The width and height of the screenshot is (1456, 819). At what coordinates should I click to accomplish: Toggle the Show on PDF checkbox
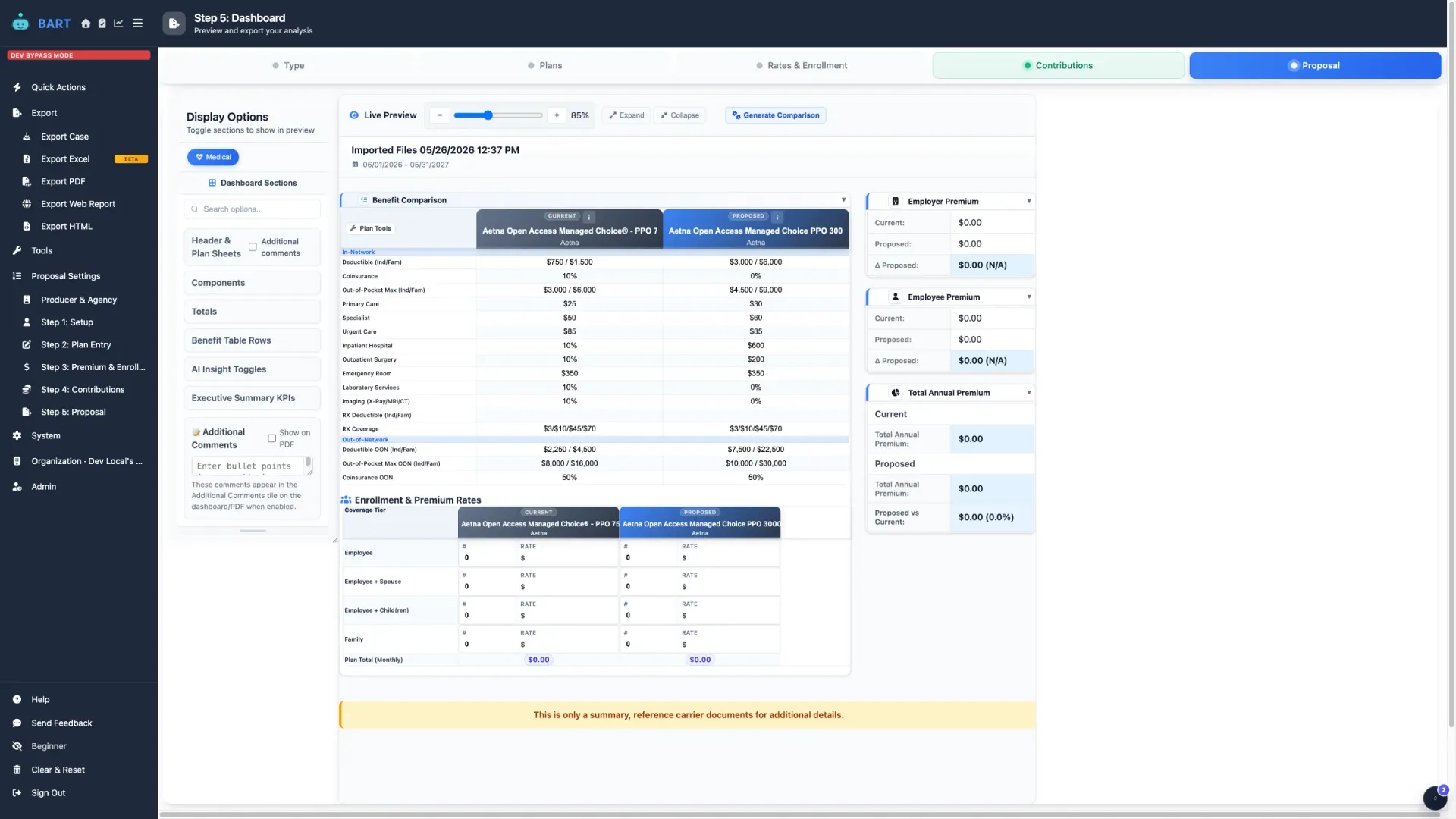[x=271, y=438]
